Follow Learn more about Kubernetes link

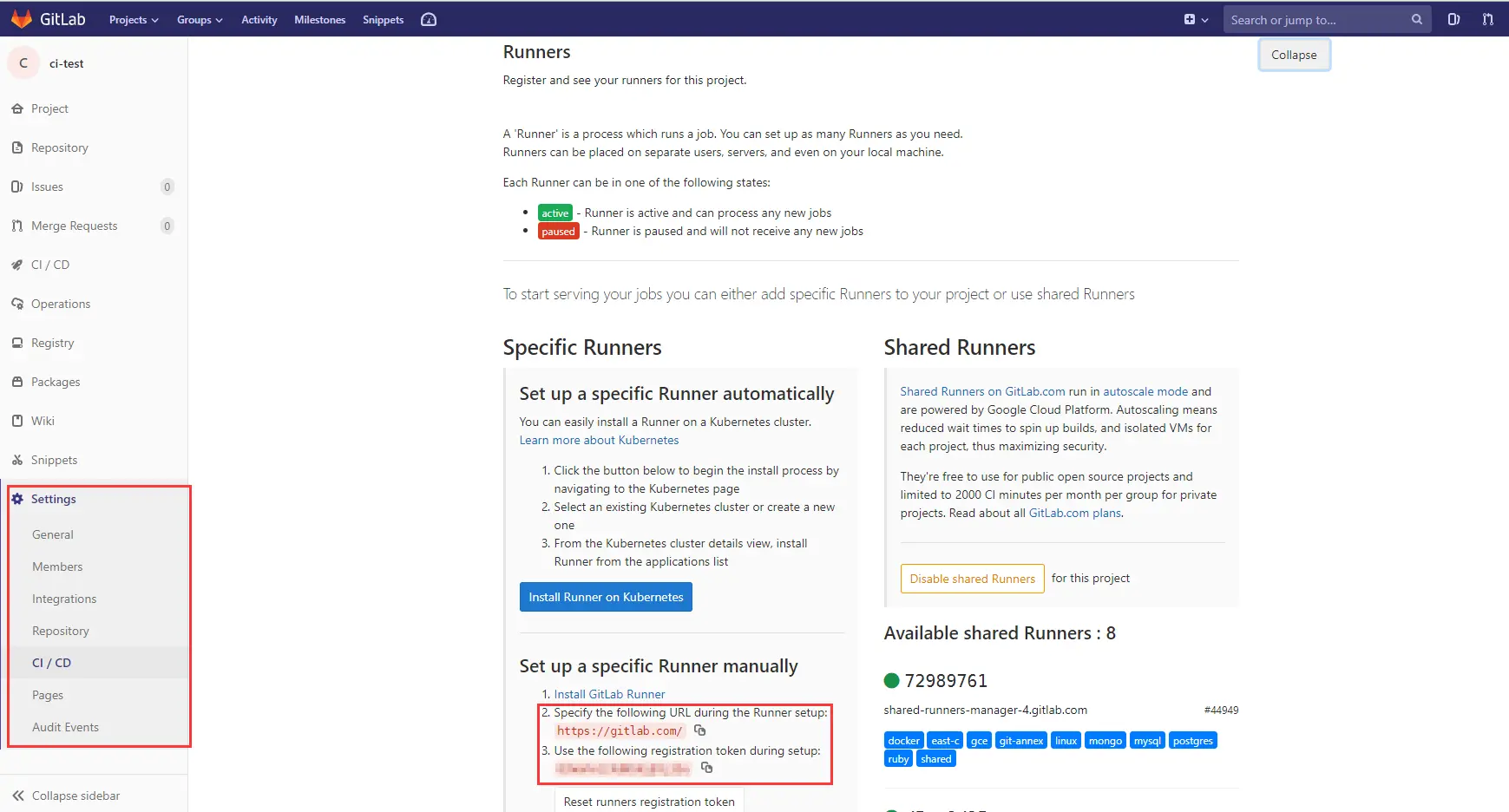(x=599, y=440)
